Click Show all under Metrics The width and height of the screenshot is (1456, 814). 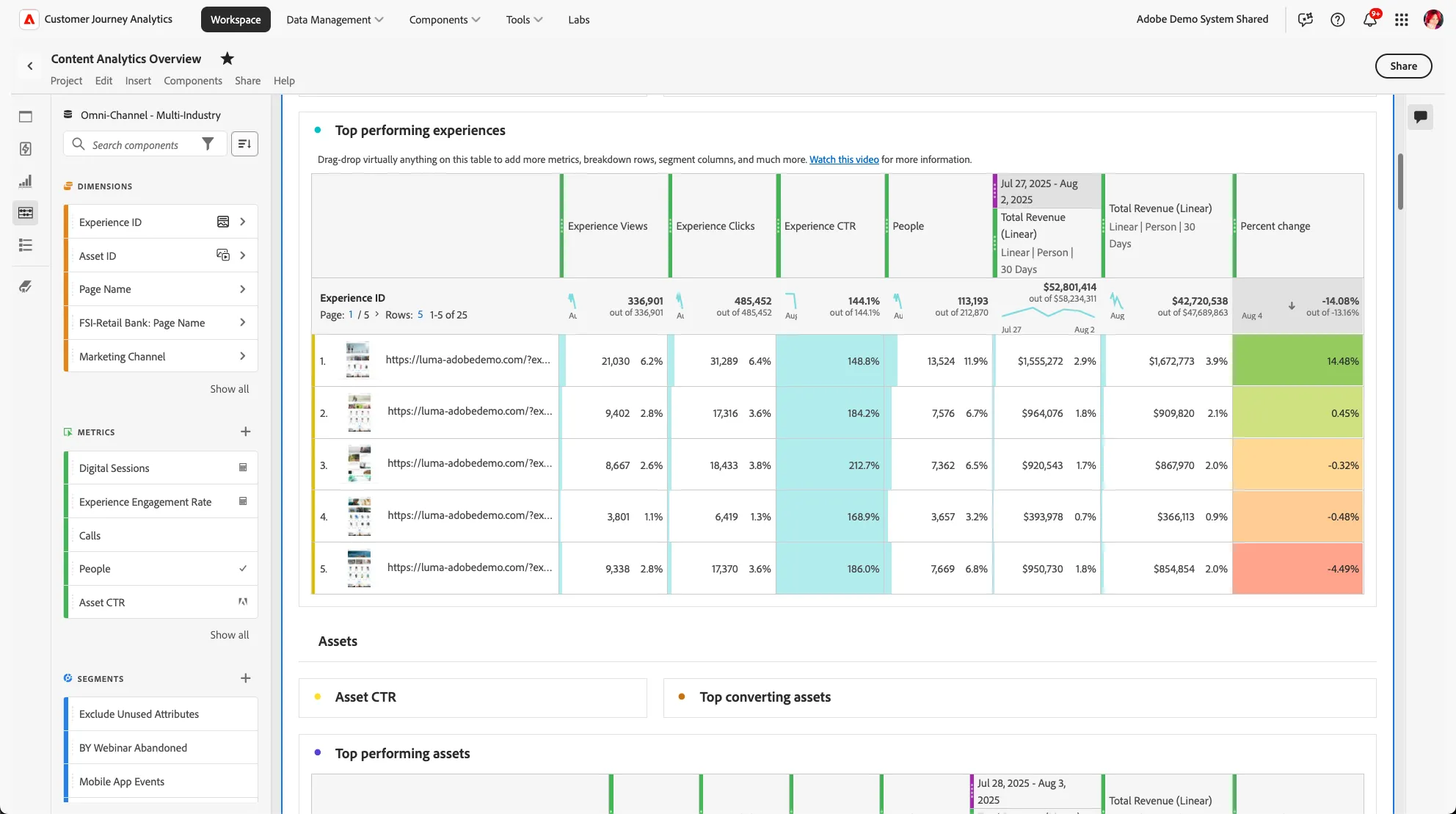tap(229, 635)
